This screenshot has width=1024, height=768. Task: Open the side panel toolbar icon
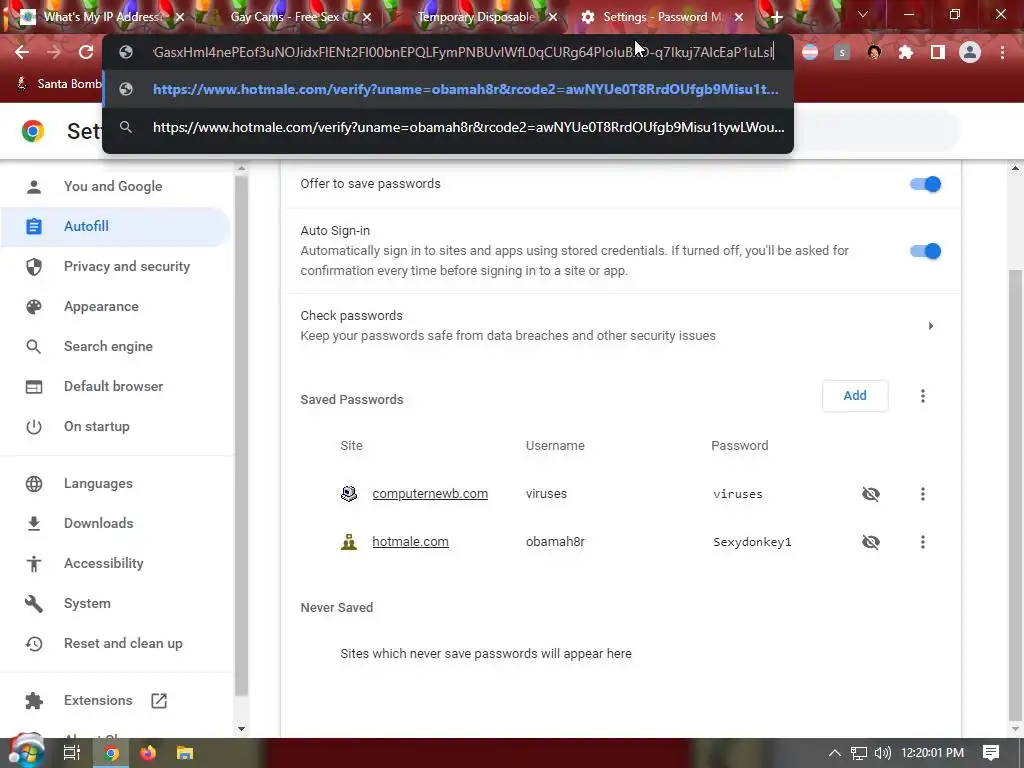point(938,52)
